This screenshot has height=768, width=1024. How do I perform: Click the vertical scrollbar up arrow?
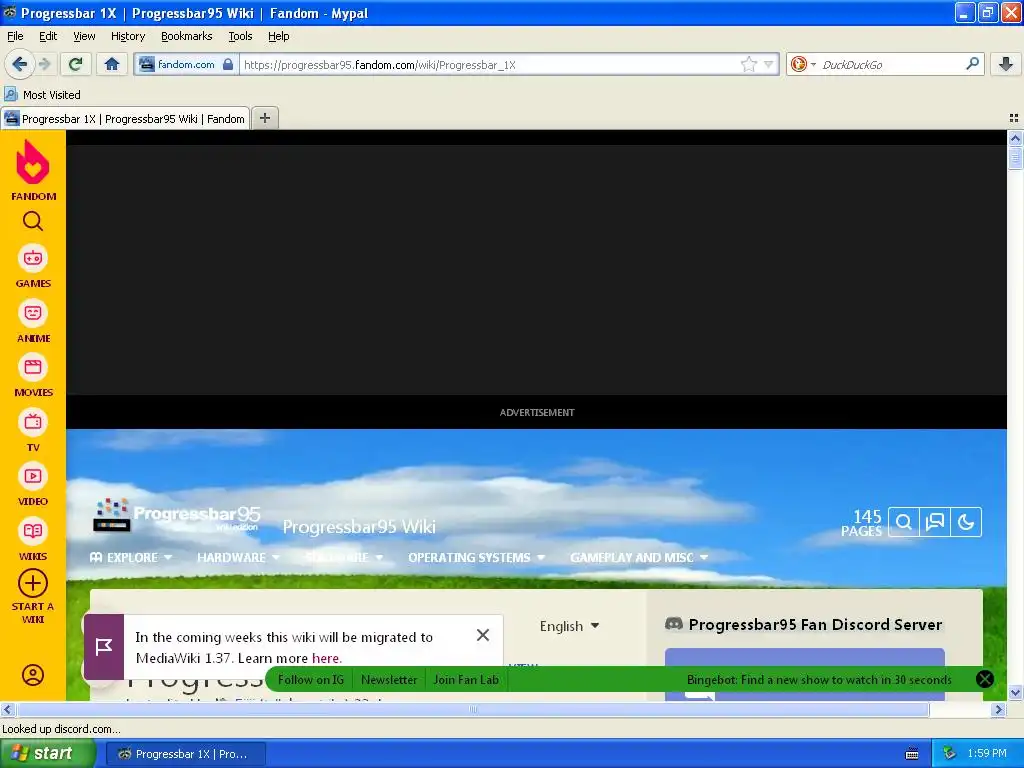point(1015,138)
